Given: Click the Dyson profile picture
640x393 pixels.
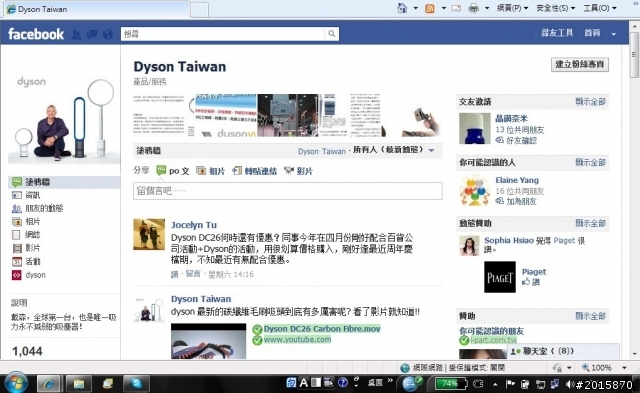Looking at the screenshot, I should (x=64, y=118).
